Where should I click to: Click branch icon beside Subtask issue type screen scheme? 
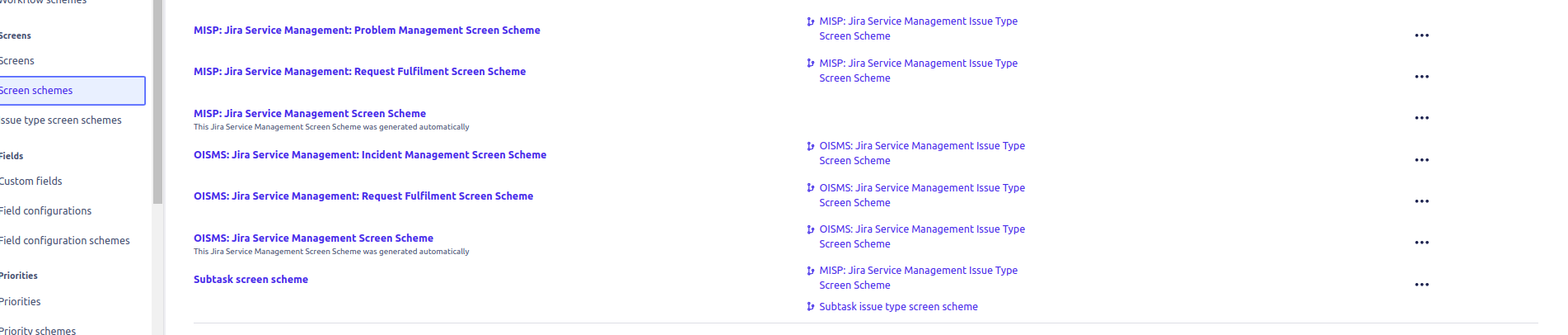(811, 306)
